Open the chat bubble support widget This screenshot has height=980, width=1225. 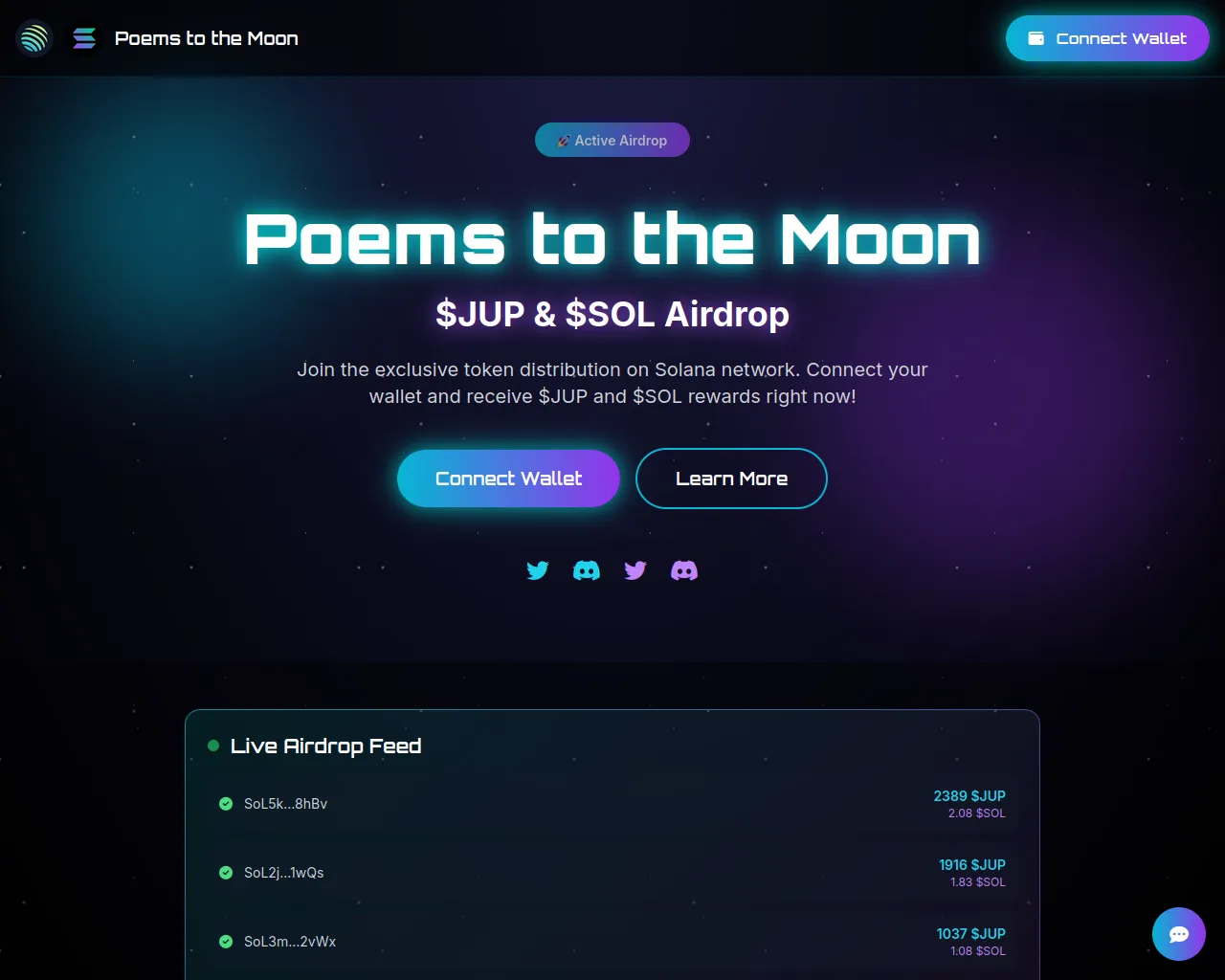(1179, 934)
